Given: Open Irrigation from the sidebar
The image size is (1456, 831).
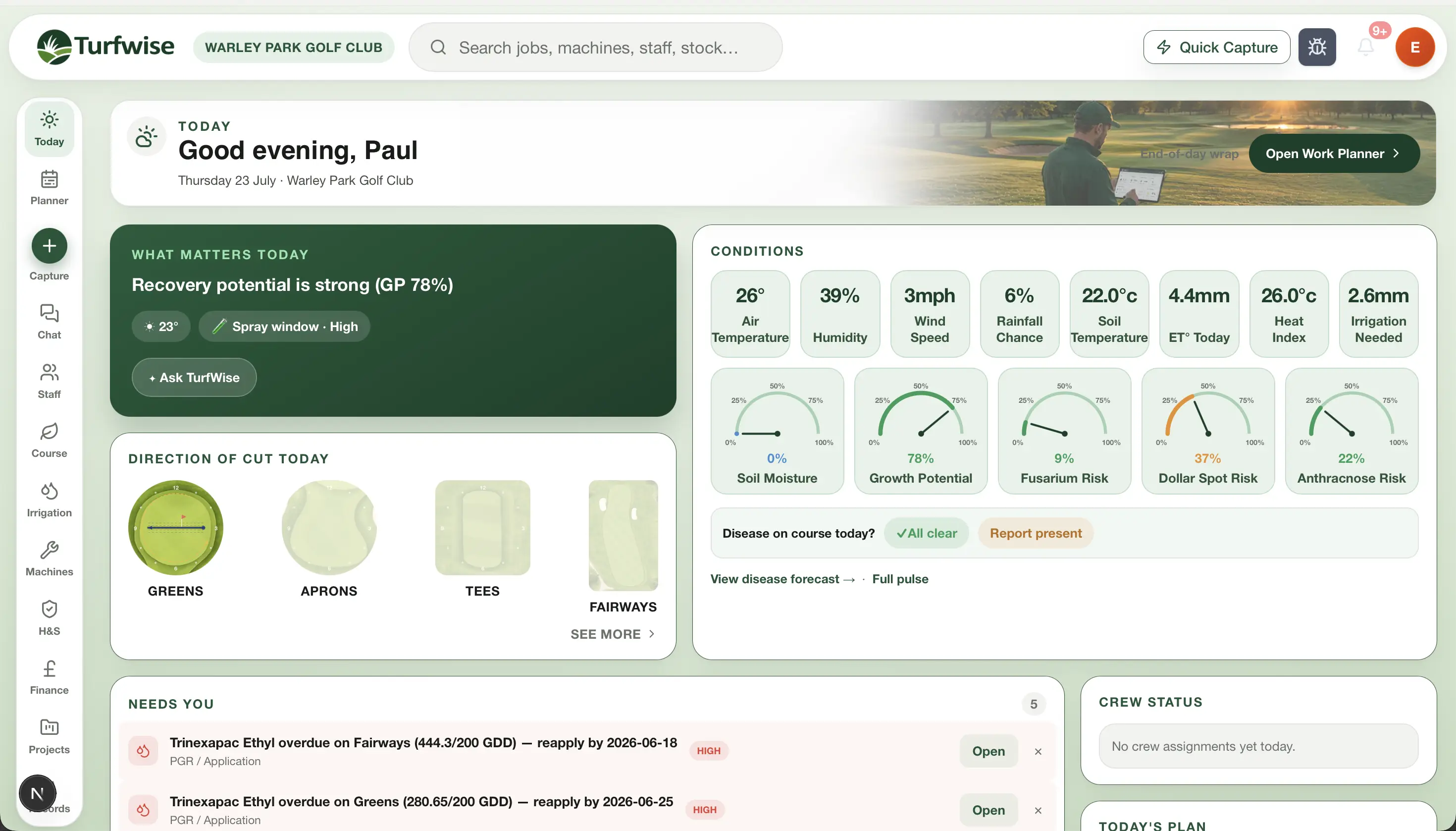Looking at the screenshot, I should [49, 500].
